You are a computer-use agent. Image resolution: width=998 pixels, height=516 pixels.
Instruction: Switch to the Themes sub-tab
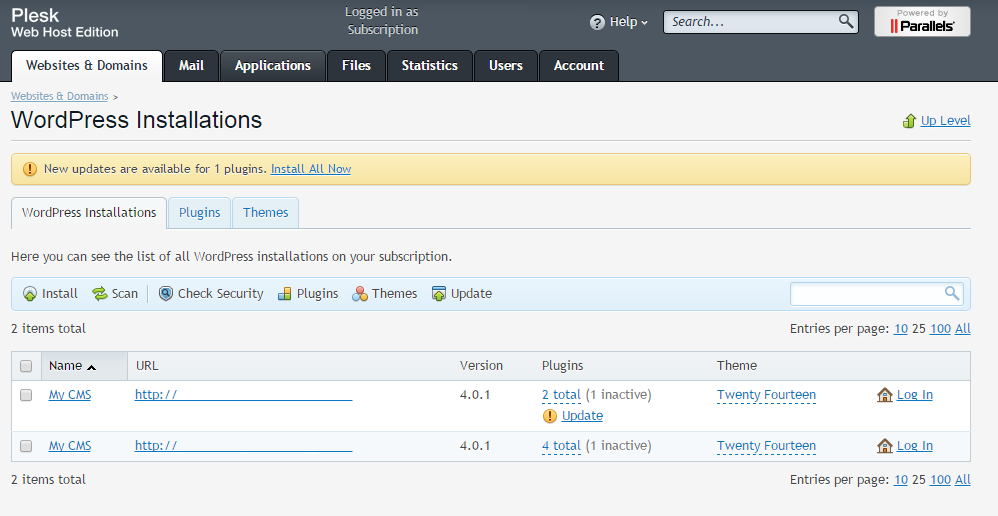point(265,213)
